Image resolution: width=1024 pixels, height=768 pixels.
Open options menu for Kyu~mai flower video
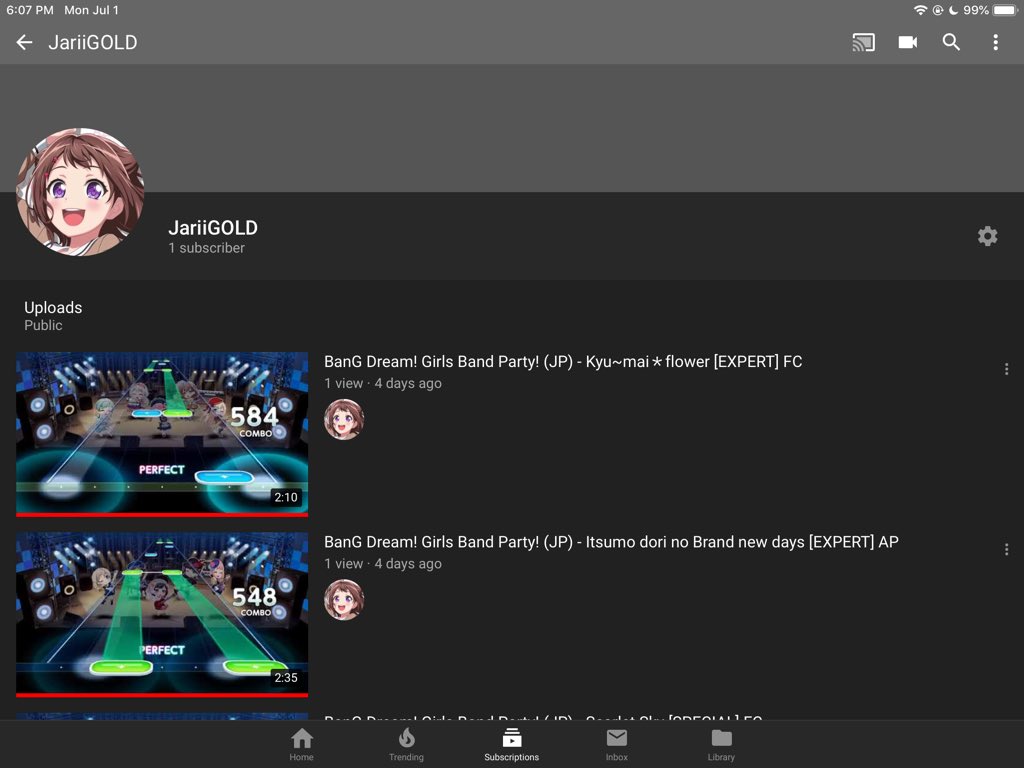1006,369
